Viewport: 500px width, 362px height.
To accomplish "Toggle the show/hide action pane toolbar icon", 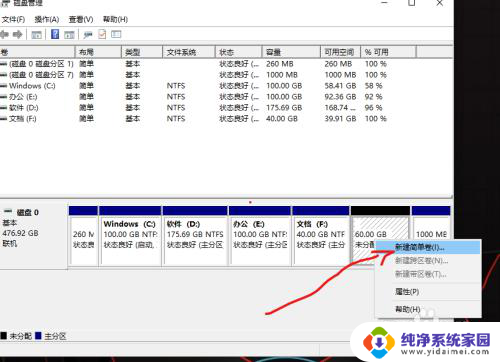I will [69, 34].
